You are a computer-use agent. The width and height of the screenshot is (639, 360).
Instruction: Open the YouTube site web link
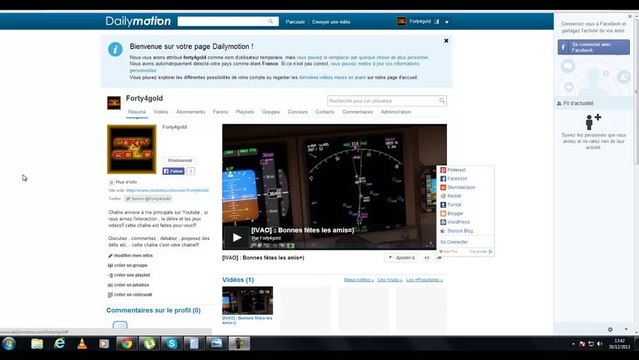point(167,190)
